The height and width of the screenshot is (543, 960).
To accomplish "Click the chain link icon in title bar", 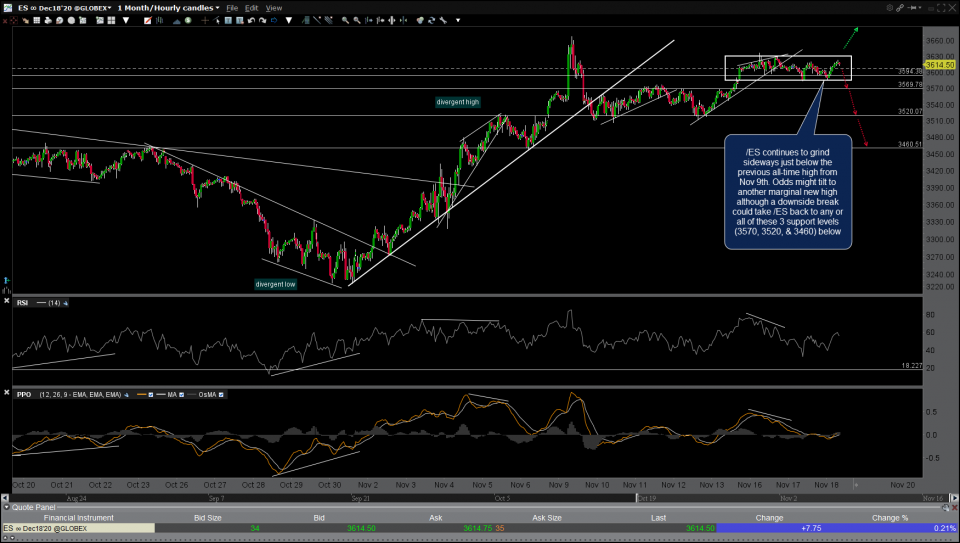I will pyautogui.click(x=900, y=8).
